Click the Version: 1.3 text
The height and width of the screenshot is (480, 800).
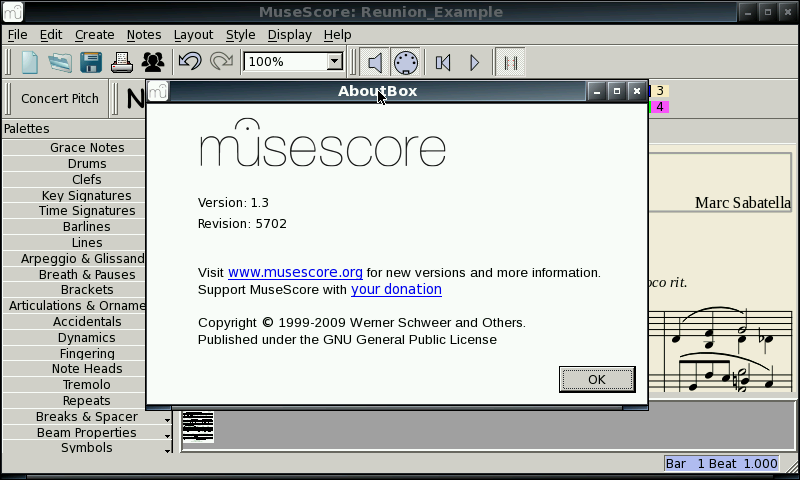(233, 203)
